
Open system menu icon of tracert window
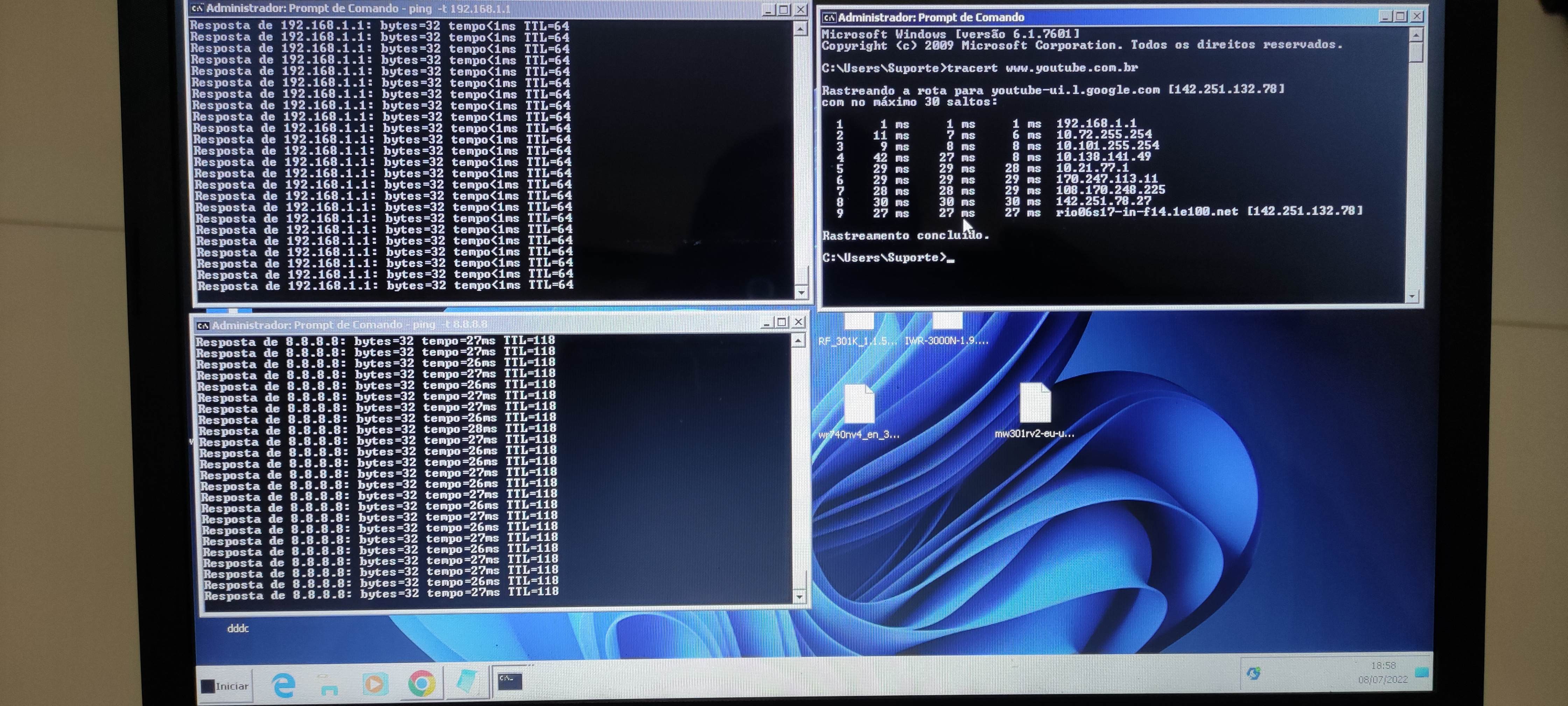[829, 18]
